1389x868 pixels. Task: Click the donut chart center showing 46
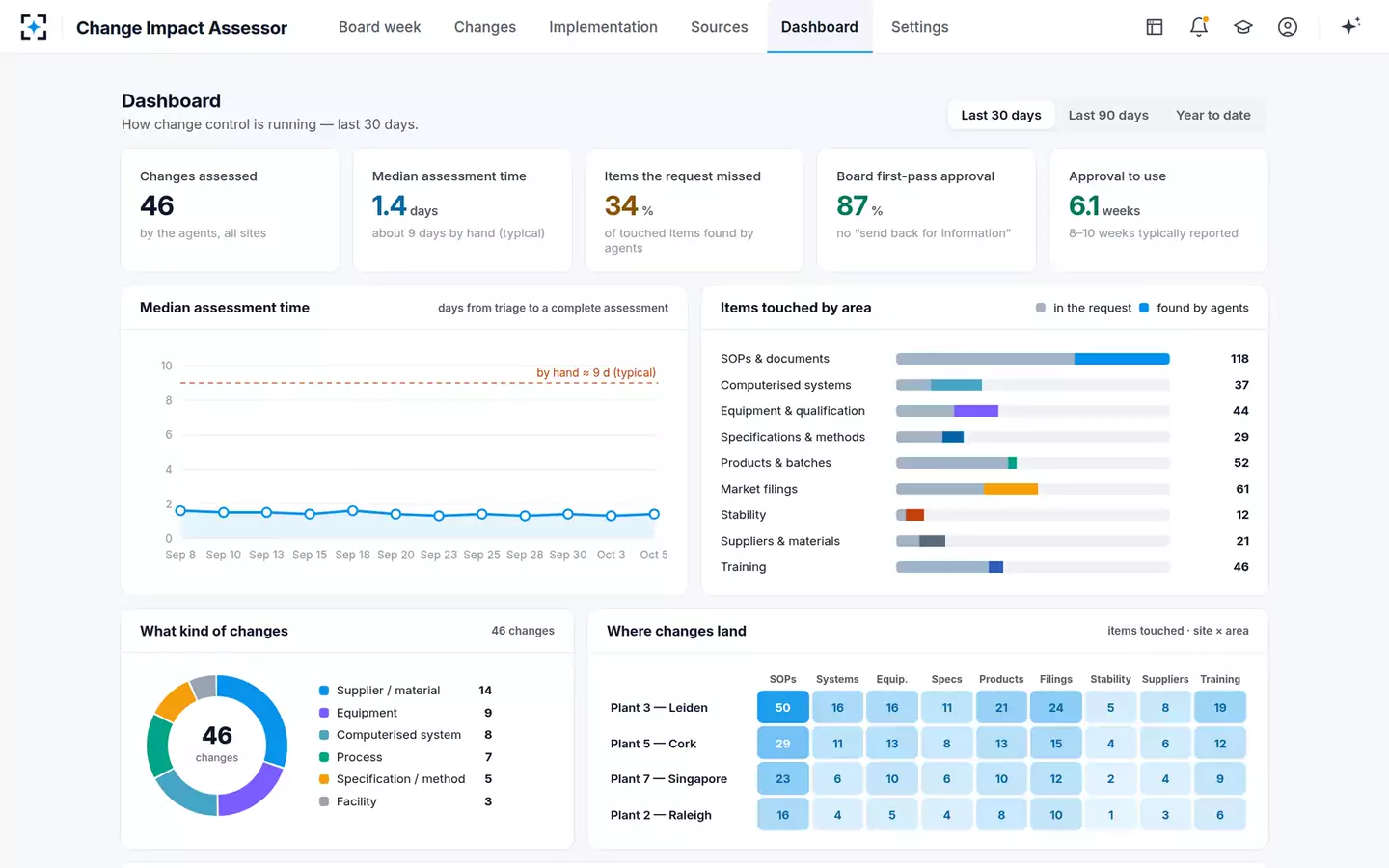point(217,744)
